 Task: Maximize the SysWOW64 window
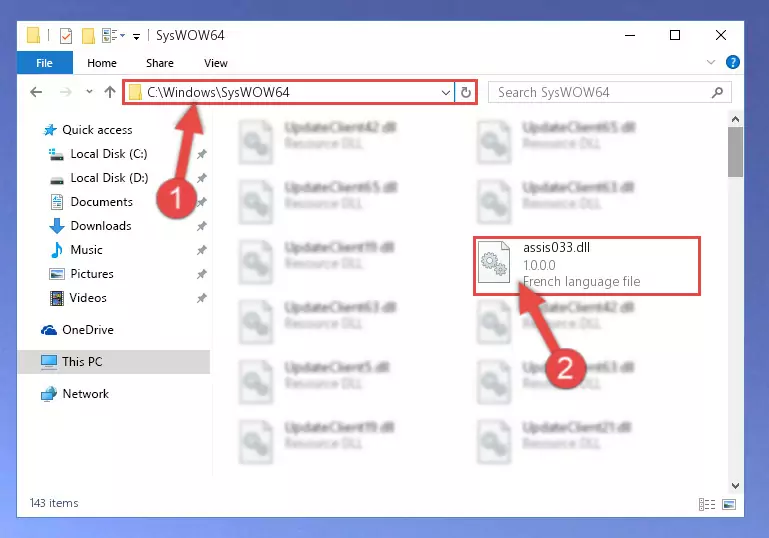[675, 35]
